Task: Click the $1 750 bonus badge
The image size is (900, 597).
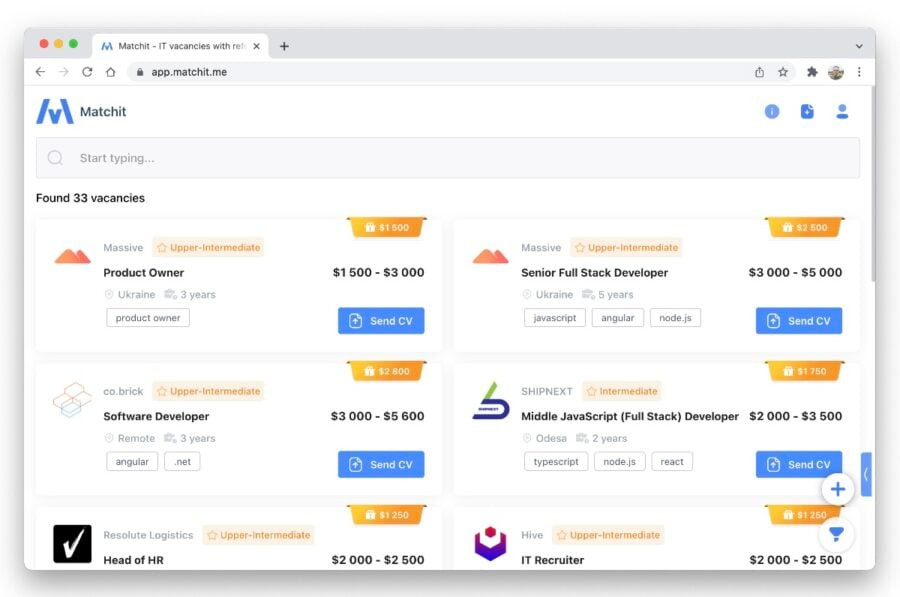Action: pyautogui.click(x=805, y=371)
